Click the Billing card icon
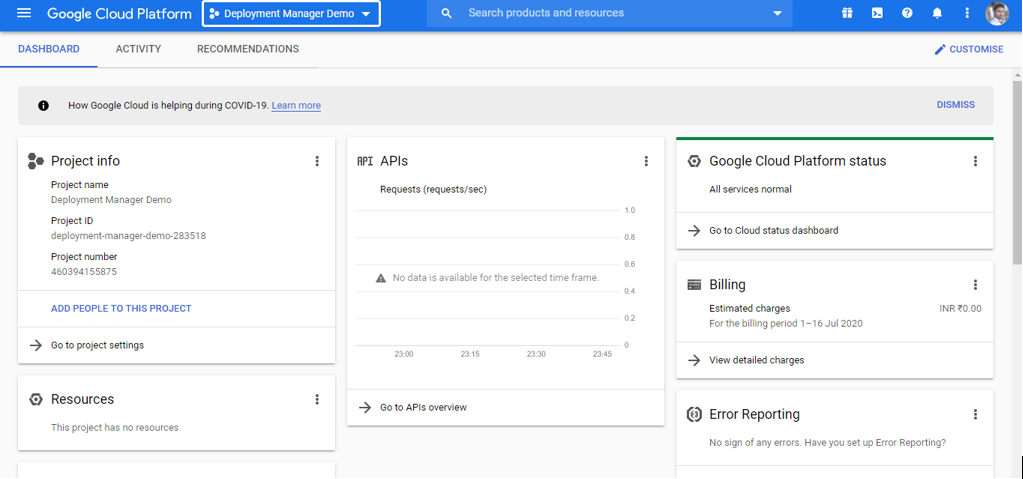Viewport: 1023px width, 479px height. pos(694,285)
